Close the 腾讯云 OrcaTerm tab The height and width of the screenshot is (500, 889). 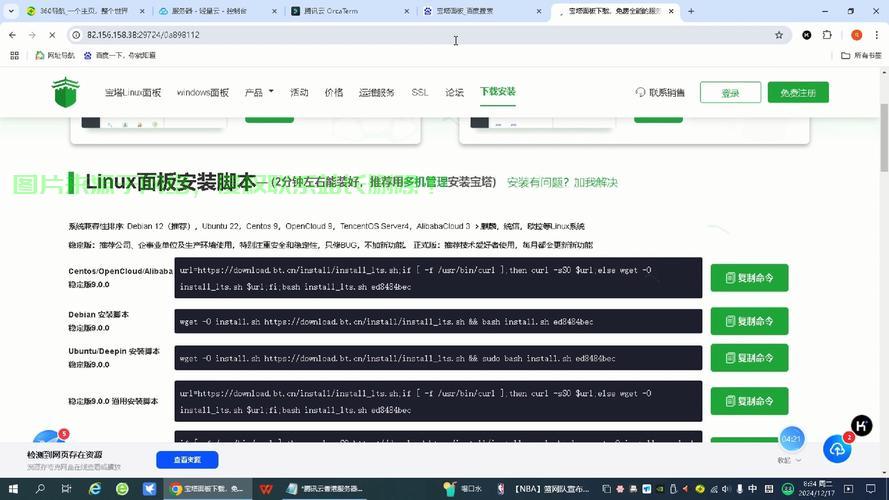[x=407, y=11]
